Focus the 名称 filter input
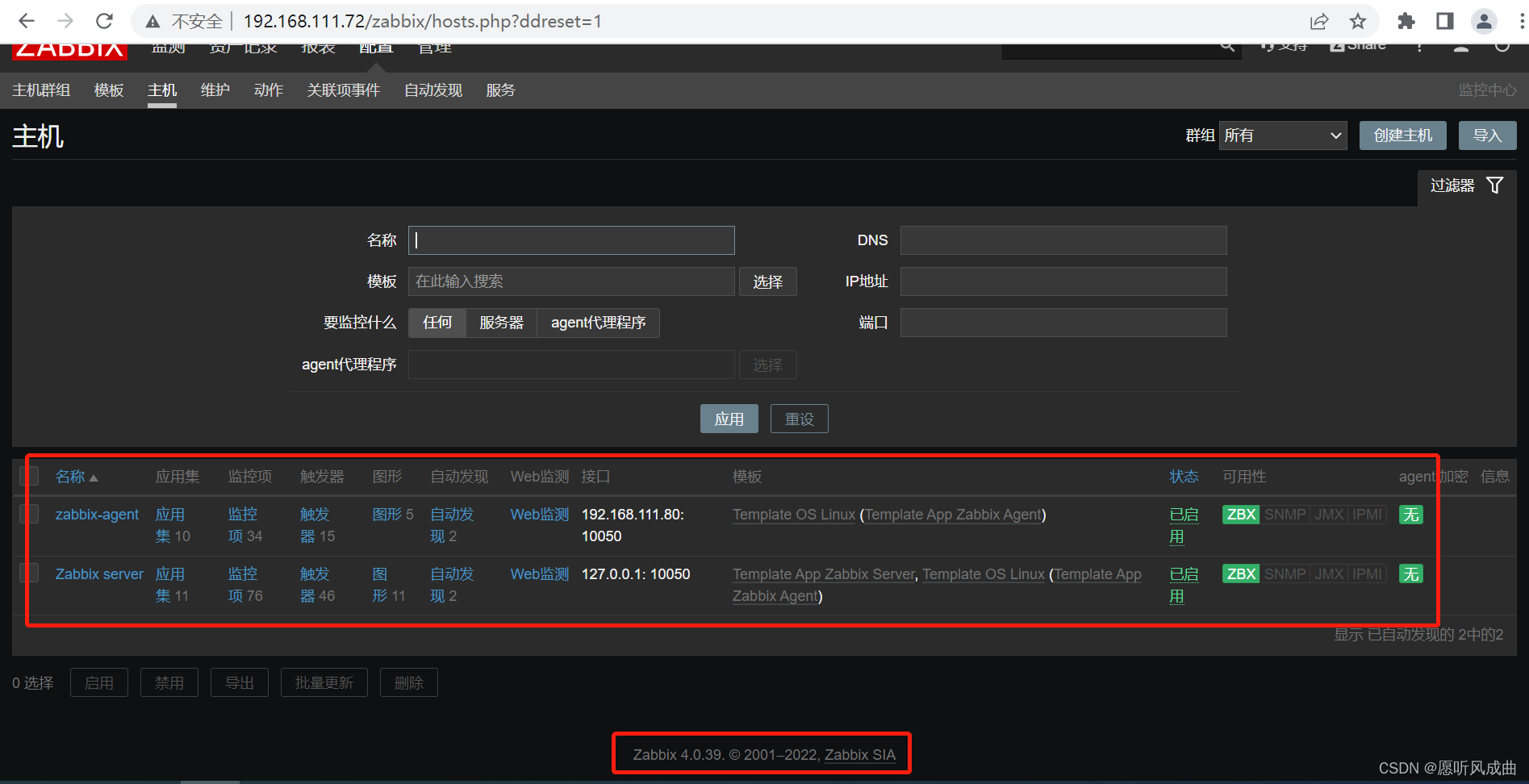This screenshot has height=784, width=1529. [571, 240]
